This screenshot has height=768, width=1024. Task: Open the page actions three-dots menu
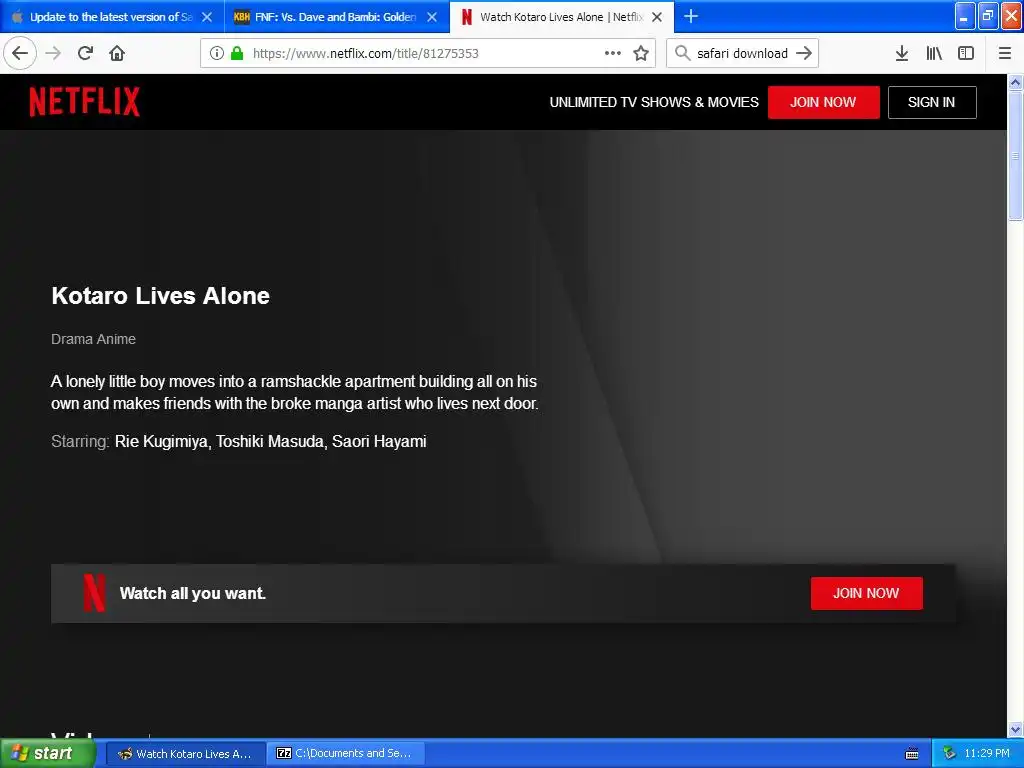(x=613, y=53)
